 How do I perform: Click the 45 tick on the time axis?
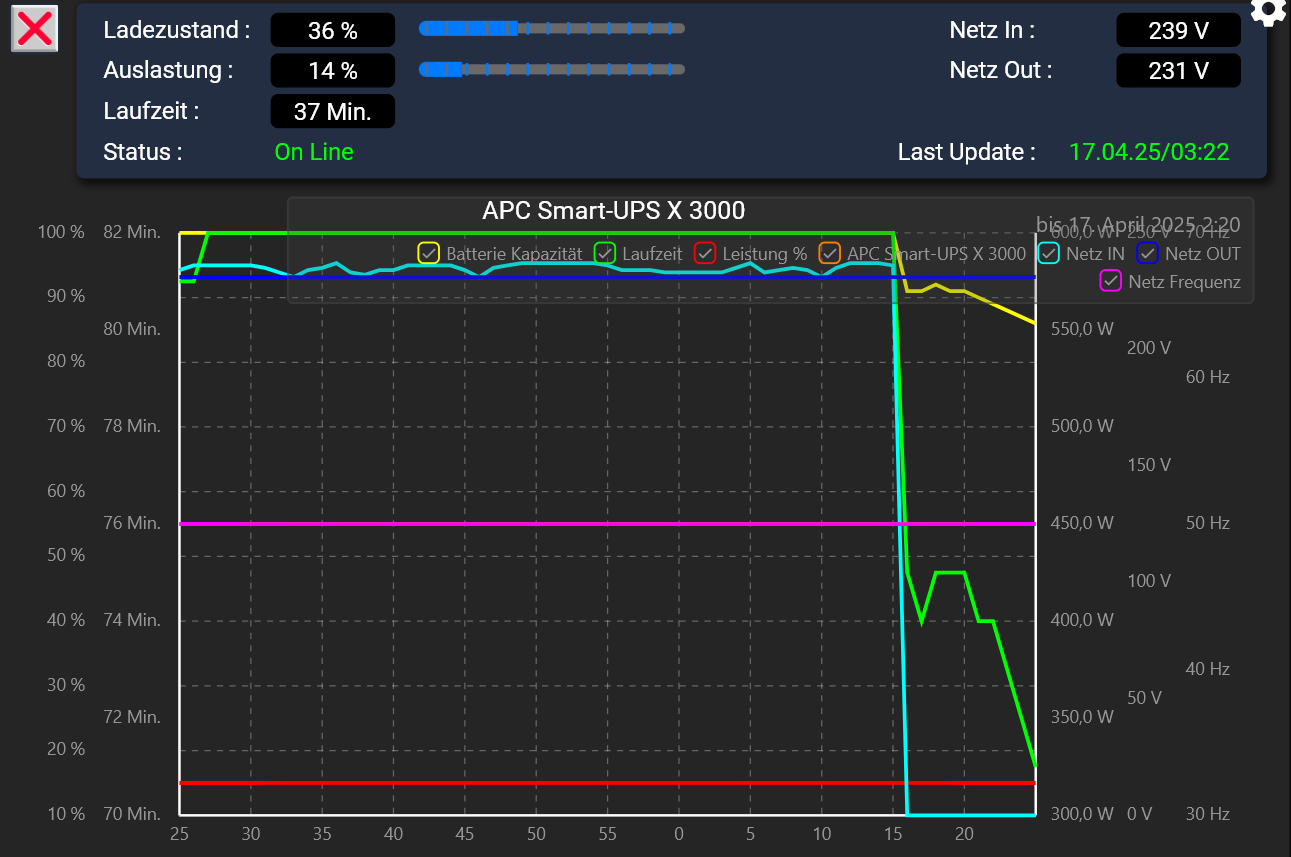(x=464, y=834)
